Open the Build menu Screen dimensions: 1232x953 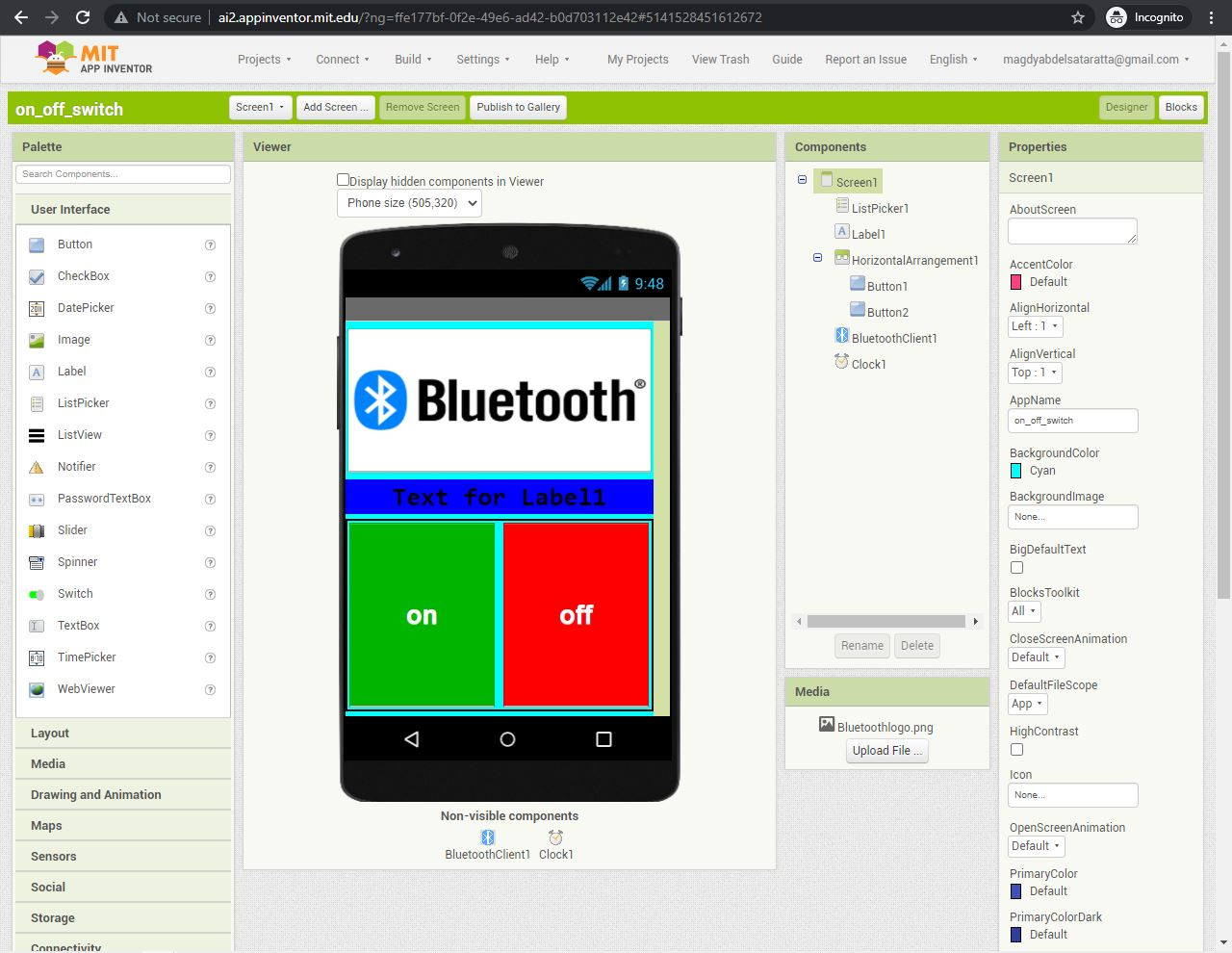pyautogui.click(x=413, y=60)
